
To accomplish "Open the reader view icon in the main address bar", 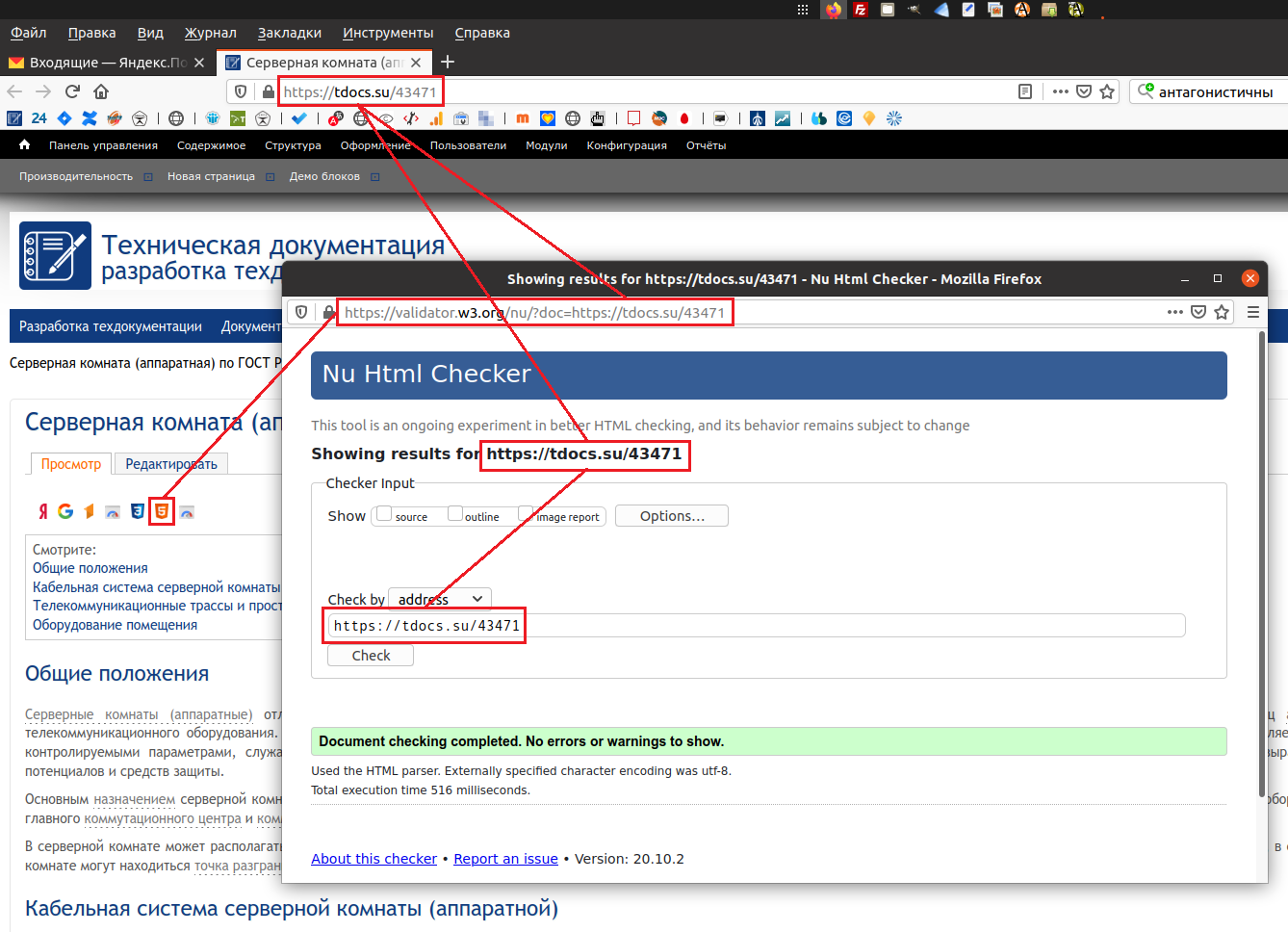I will pyautogui.click(x=1025, y=91).
